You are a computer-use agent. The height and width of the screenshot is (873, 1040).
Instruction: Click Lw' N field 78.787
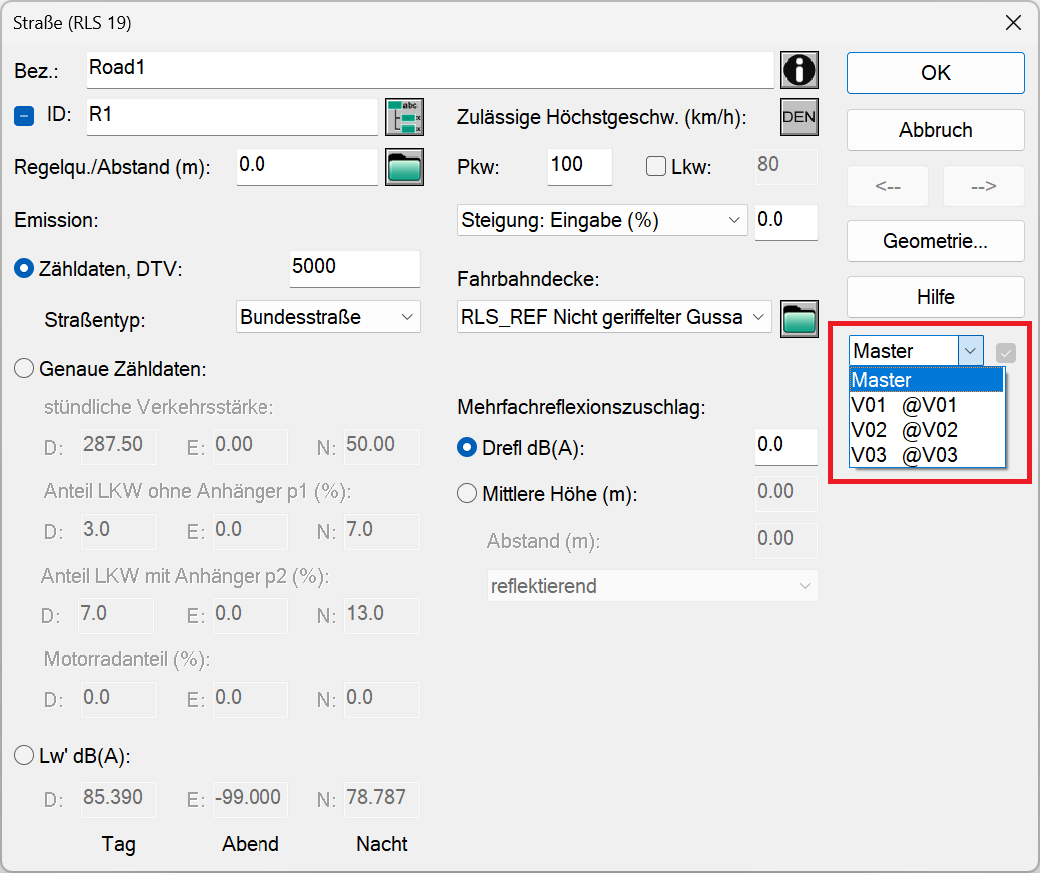pos(382,799)
